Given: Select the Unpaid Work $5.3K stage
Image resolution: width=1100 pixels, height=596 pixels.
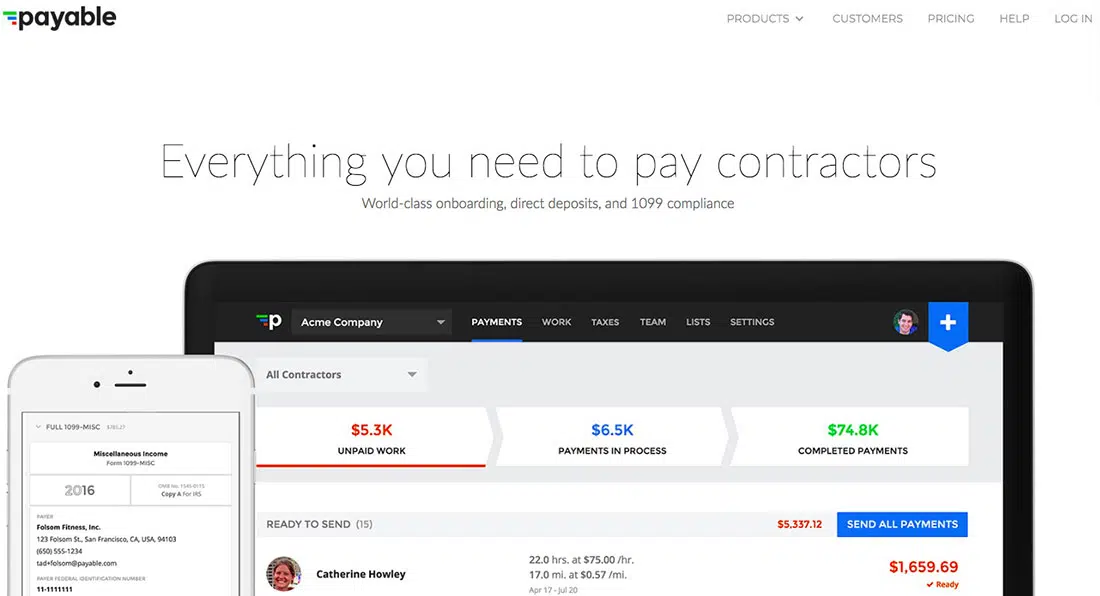Looking at the screenshot, I should (x=371, y=438).
